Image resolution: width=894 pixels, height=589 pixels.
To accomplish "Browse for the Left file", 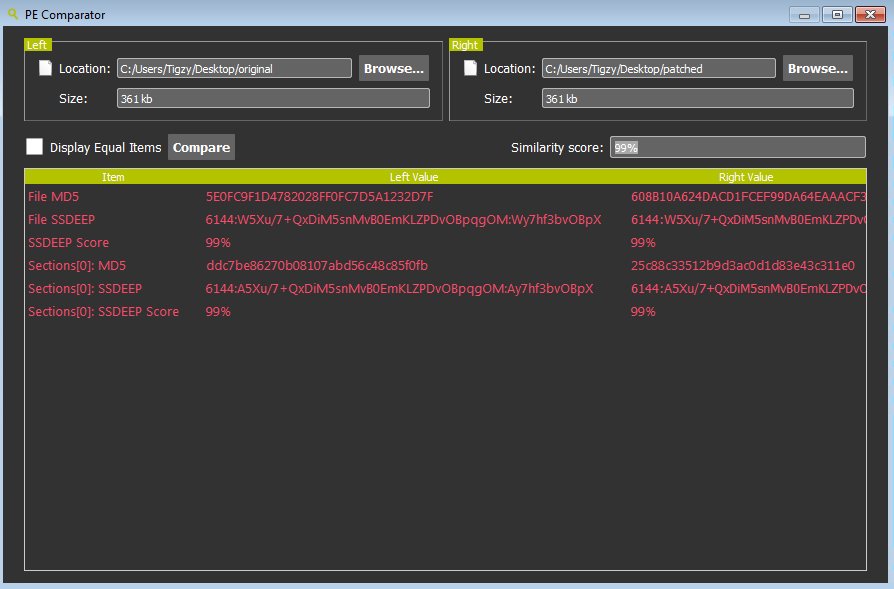I will coord(393,68).
